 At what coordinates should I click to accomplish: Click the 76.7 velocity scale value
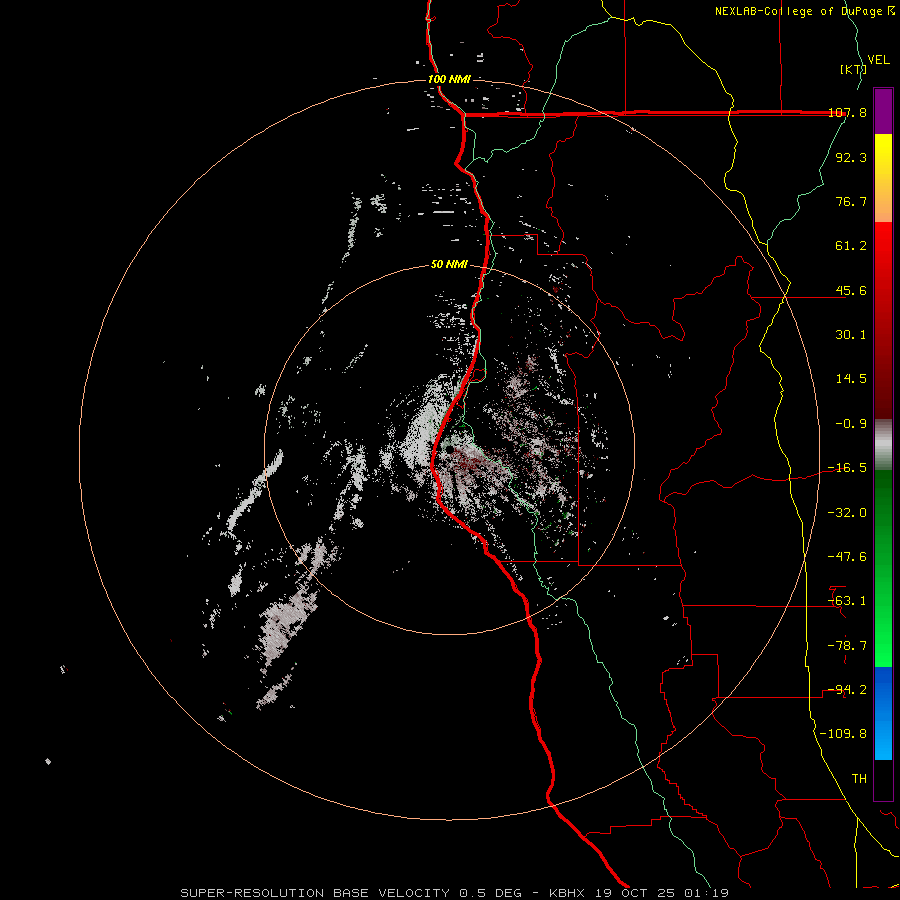[851, 201]
